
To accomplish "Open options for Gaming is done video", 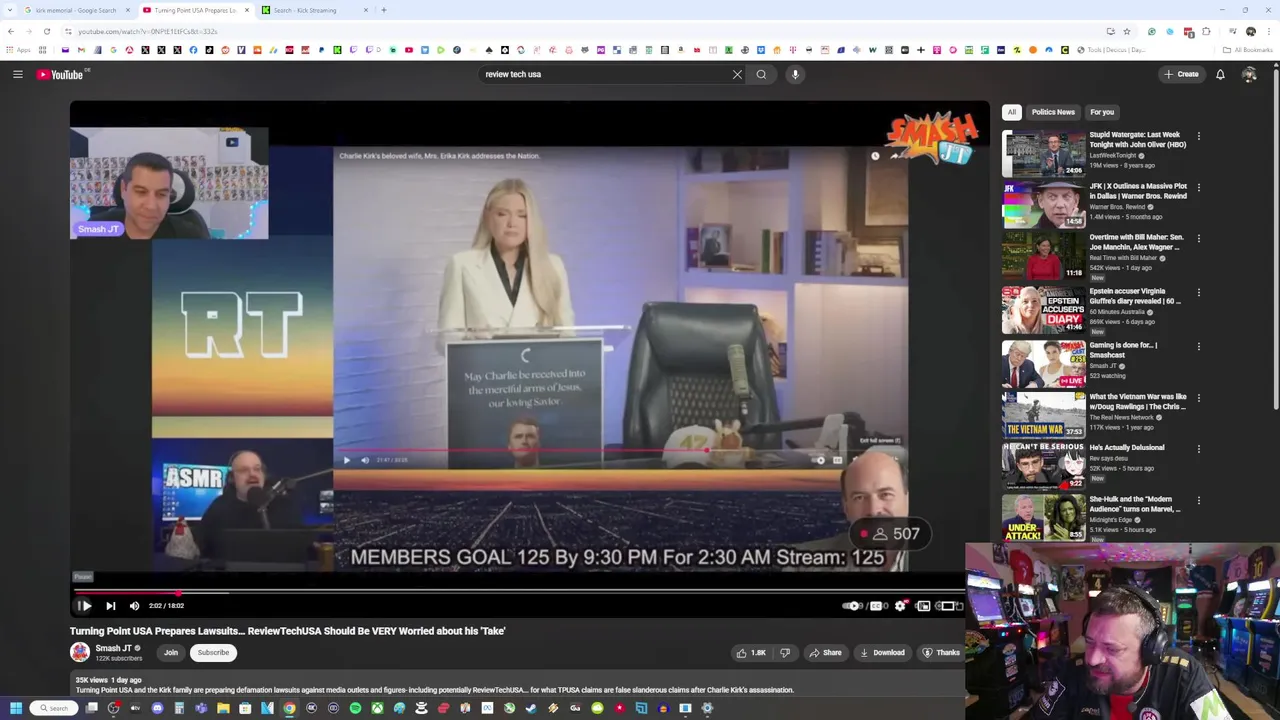I will [x=1198, y=346].
